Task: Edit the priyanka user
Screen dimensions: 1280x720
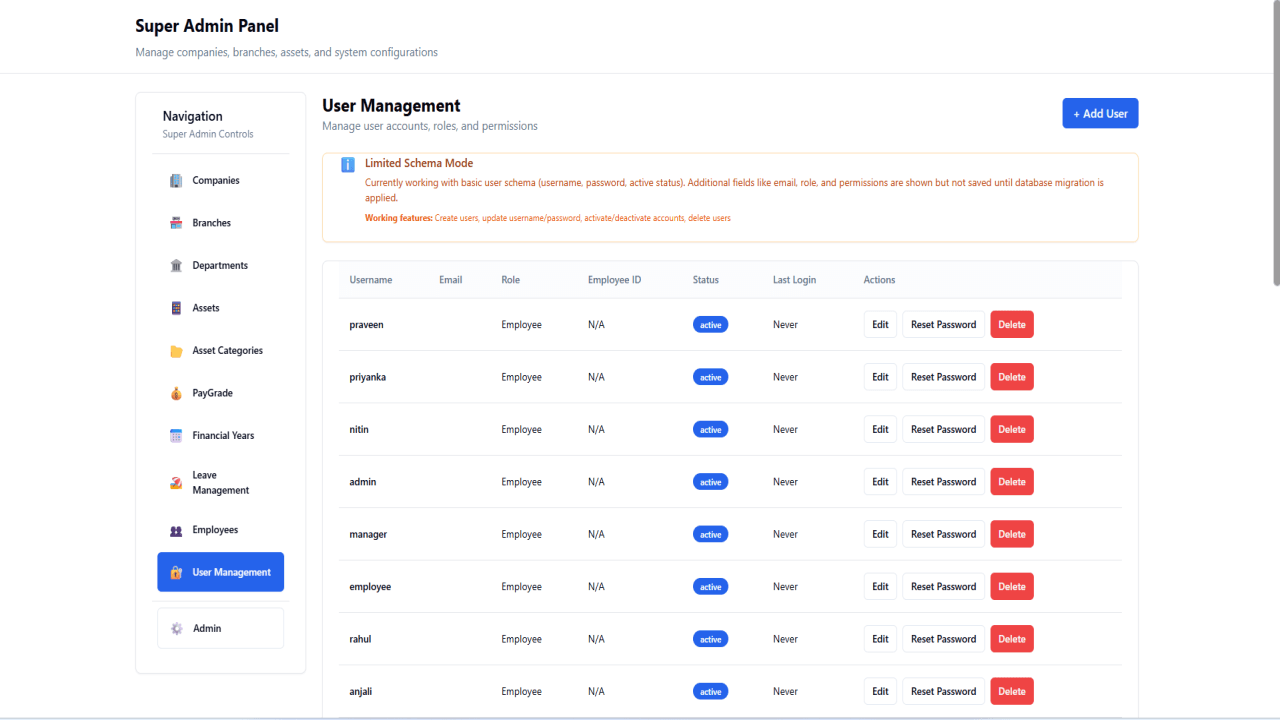Action: (x=880, y=377)
